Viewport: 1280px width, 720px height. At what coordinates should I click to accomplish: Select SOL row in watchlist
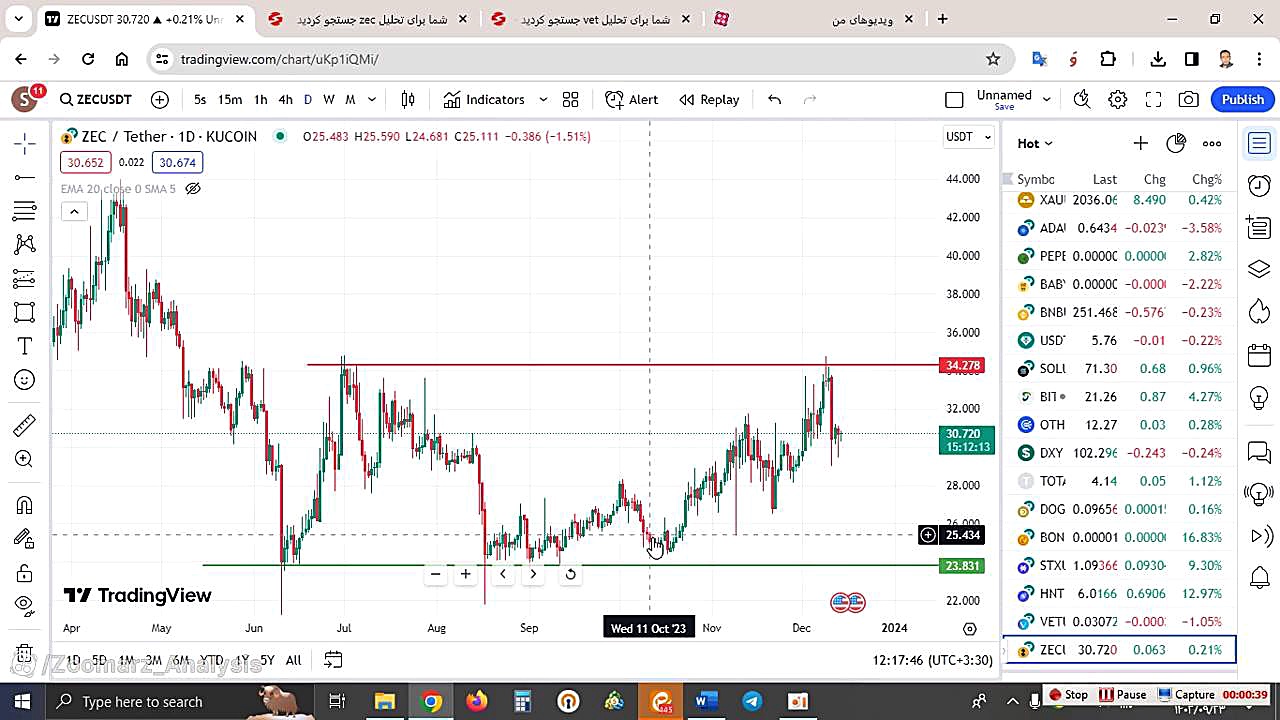1120,369
